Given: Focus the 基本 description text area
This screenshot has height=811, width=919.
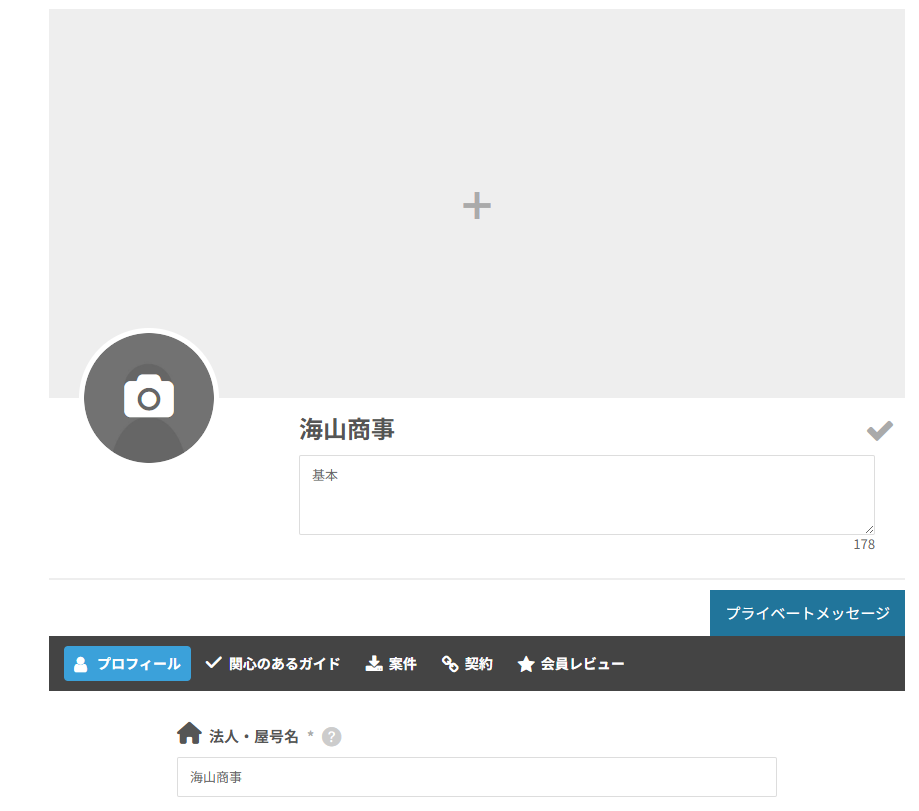Looking at the screenshot, I should tap(586, 495).
